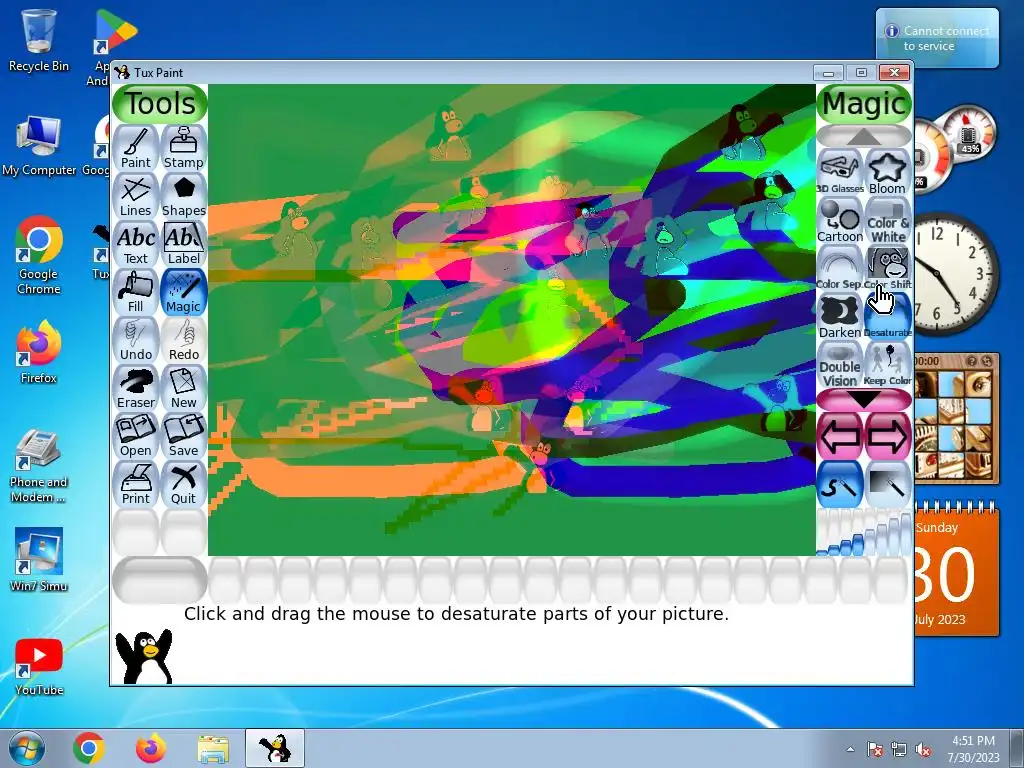Pick the Color Sep. magic effect
The height and width of the screenshot is (768, 1024).
point(840,268)
